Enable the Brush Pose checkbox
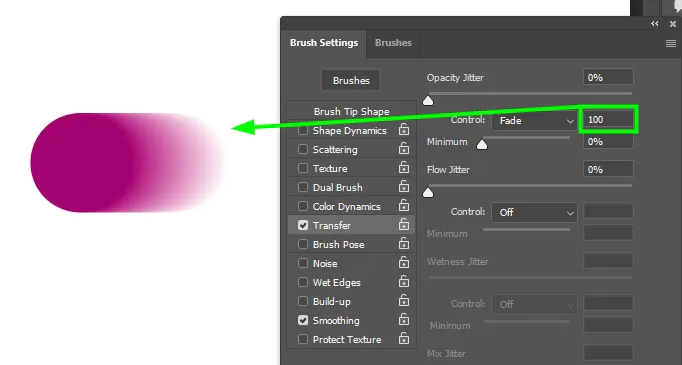 point(303,244)
